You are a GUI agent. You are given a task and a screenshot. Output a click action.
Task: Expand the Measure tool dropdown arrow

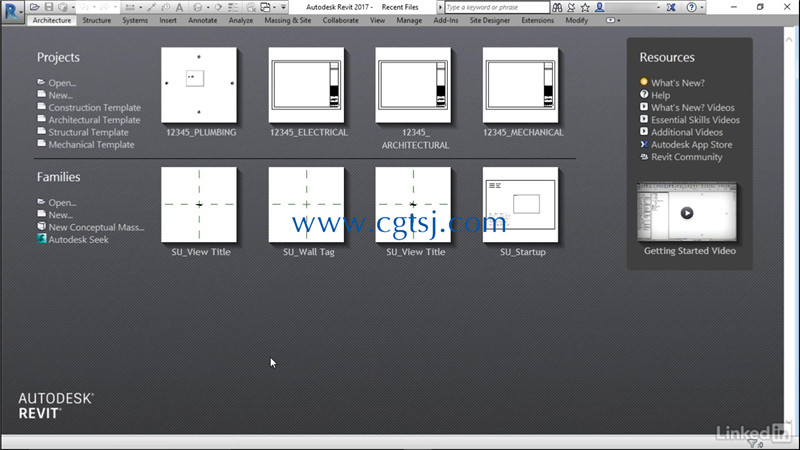pos(140,7)
